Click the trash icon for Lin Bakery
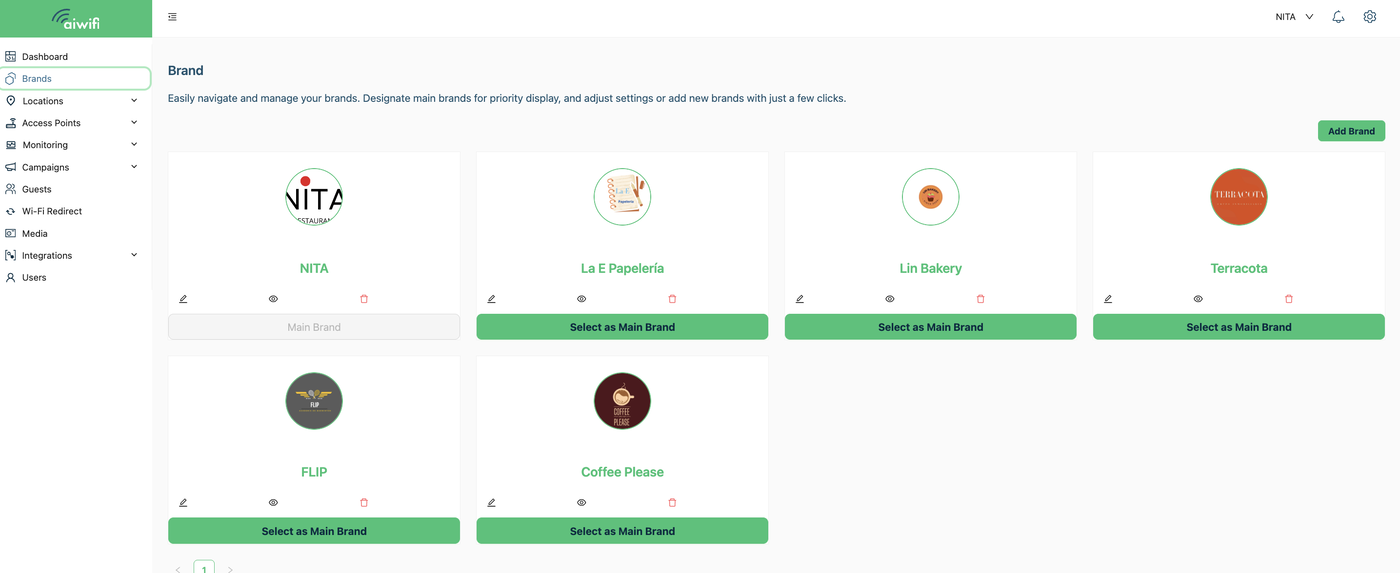 coord(980,299)
